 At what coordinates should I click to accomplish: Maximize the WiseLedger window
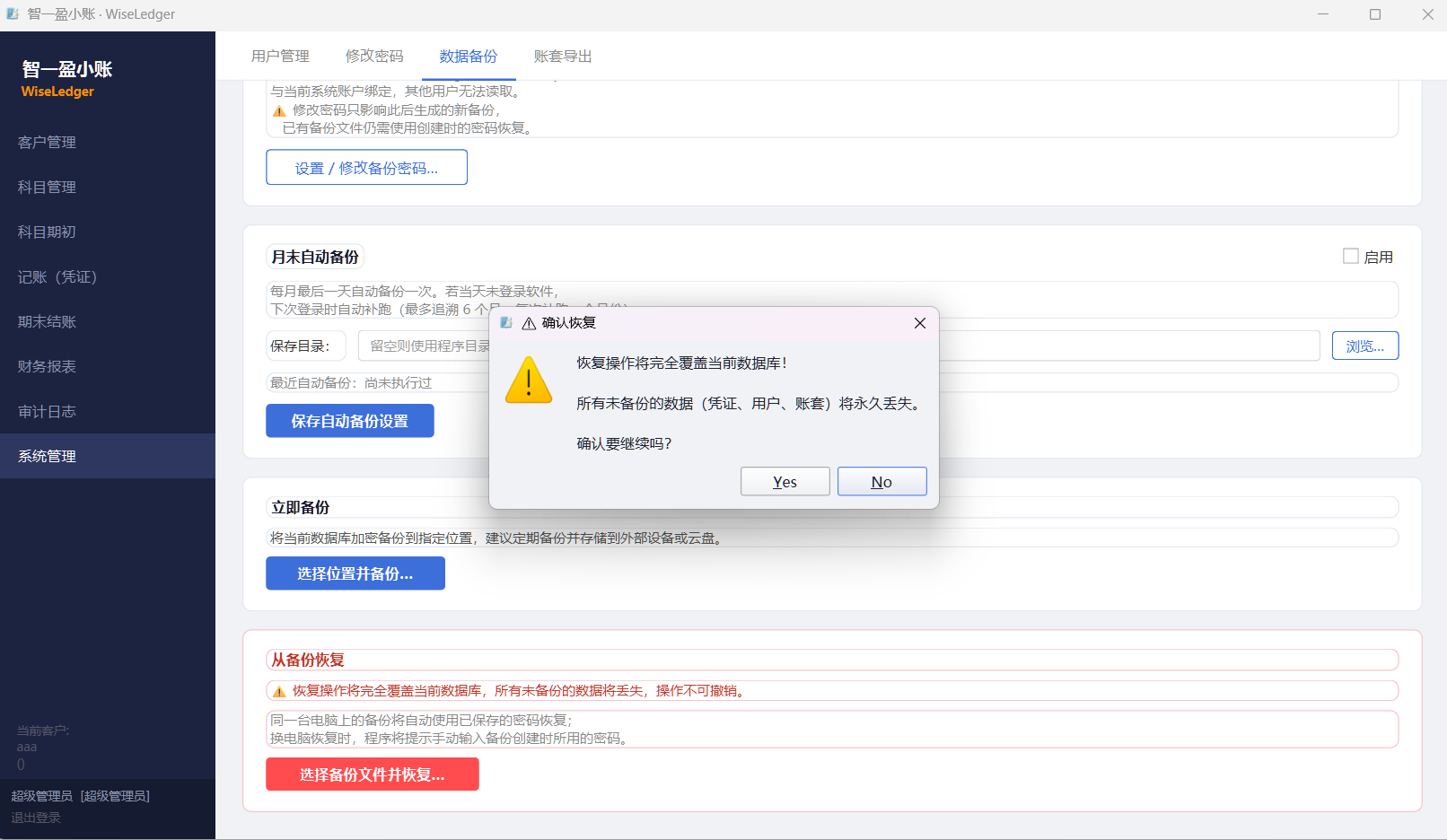(x=1374, y=14)
